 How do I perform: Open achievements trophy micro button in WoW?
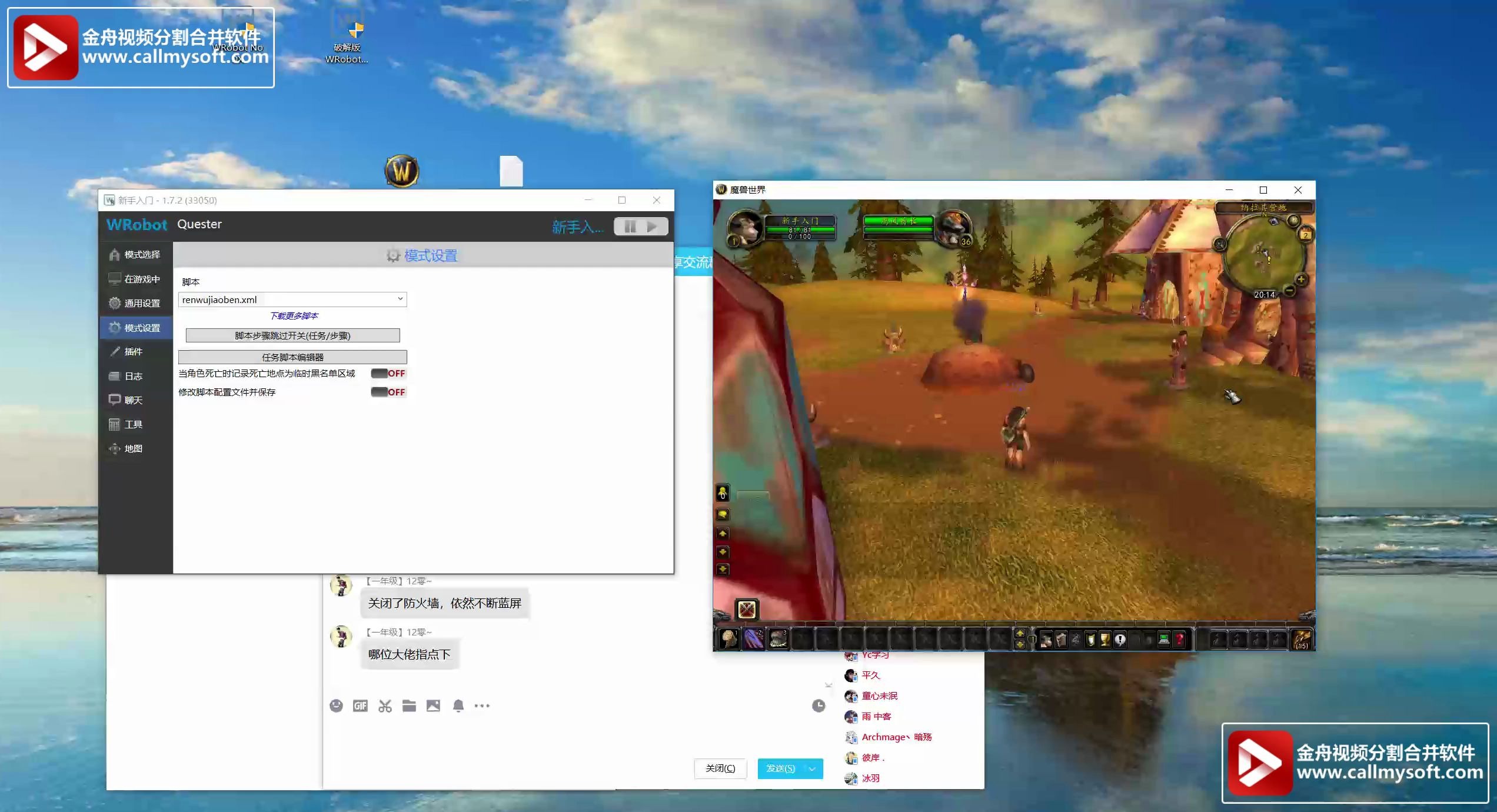pos(1105,640)
